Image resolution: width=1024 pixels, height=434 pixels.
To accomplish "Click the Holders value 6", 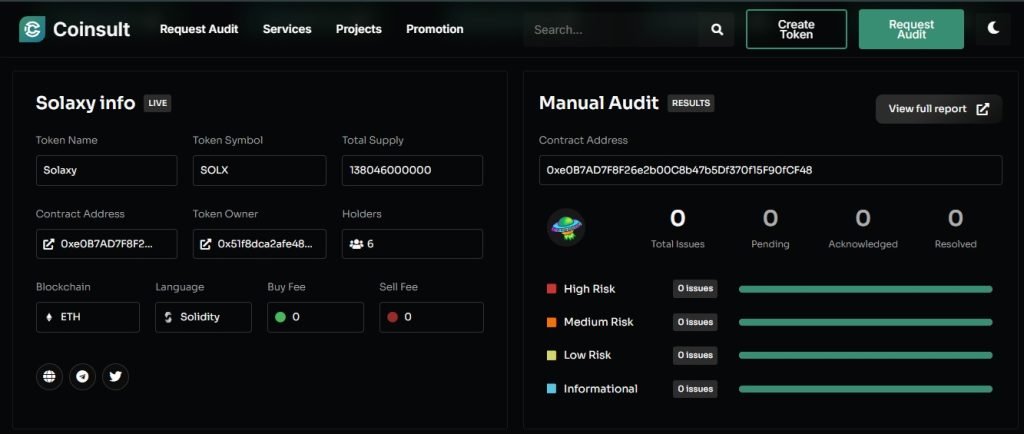I will pos(370,244).
